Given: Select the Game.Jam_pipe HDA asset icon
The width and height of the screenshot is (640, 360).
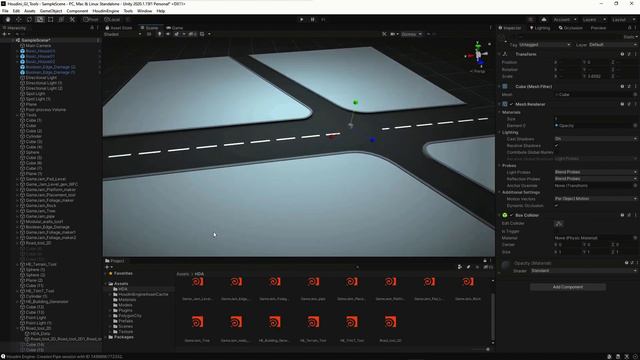Looking at the screenshot, I should 313,282.
